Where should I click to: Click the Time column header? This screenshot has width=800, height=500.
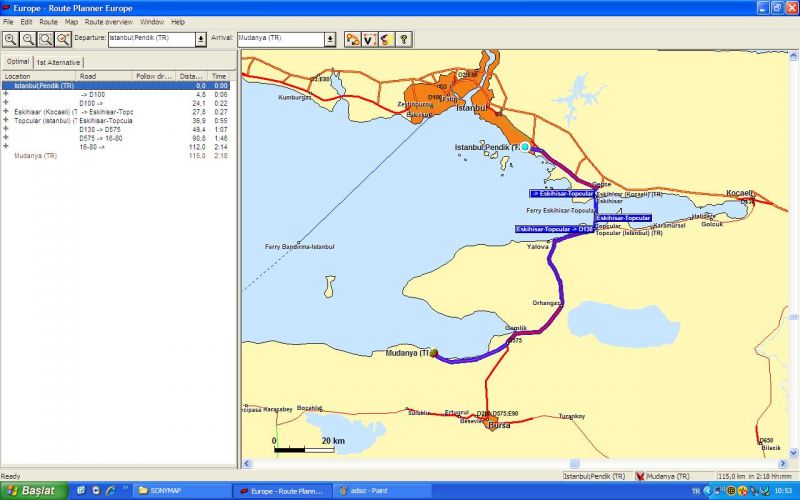219,76
